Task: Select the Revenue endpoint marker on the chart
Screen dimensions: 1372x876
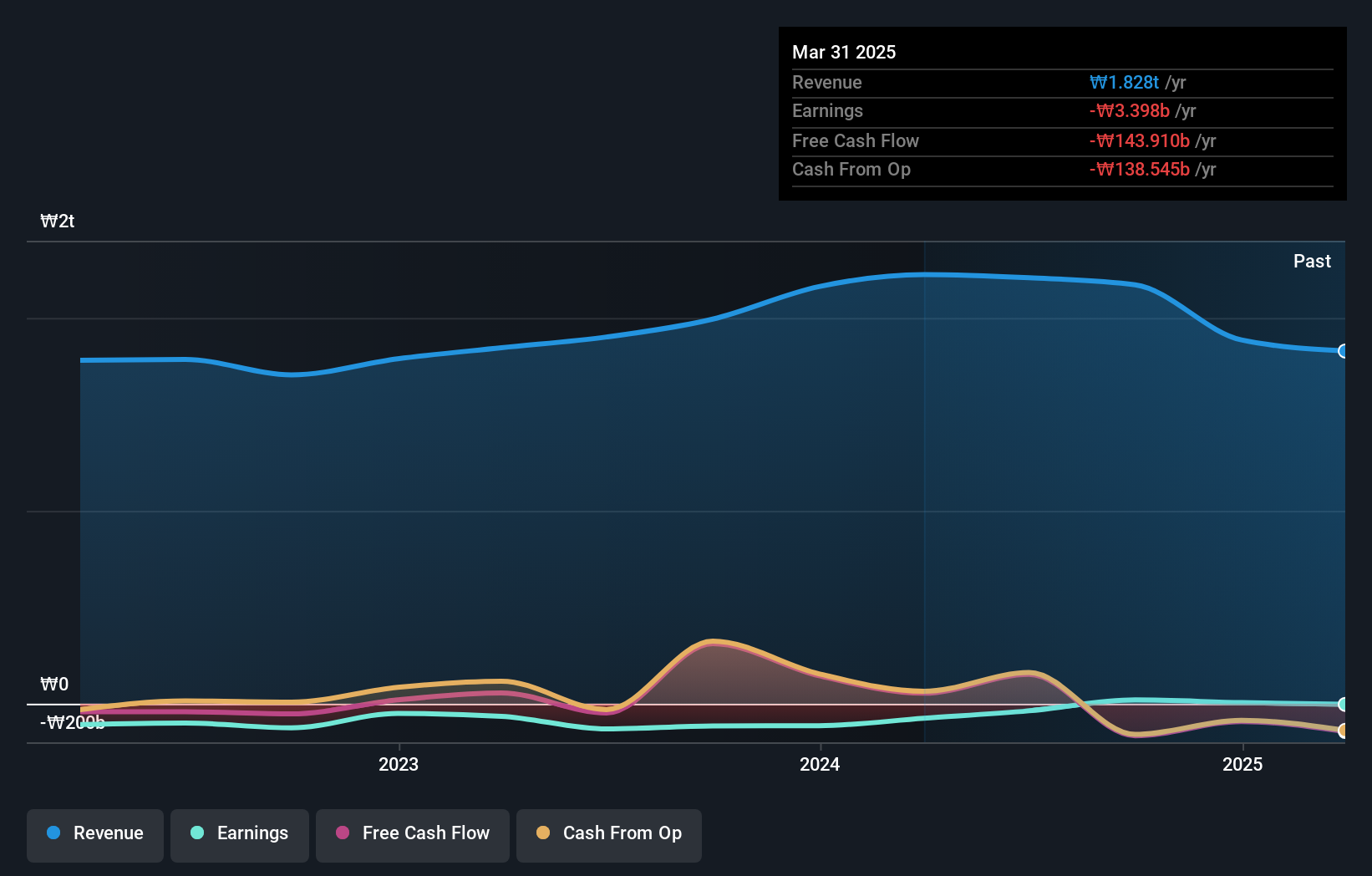Action: [1343, 351]
